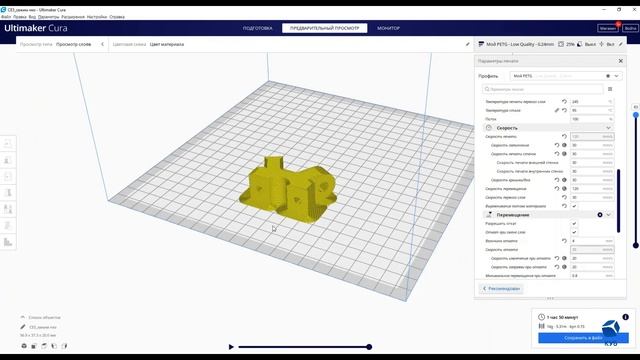
Task: Click function icon on wall speed row
Action: click(x=564, y=154)
